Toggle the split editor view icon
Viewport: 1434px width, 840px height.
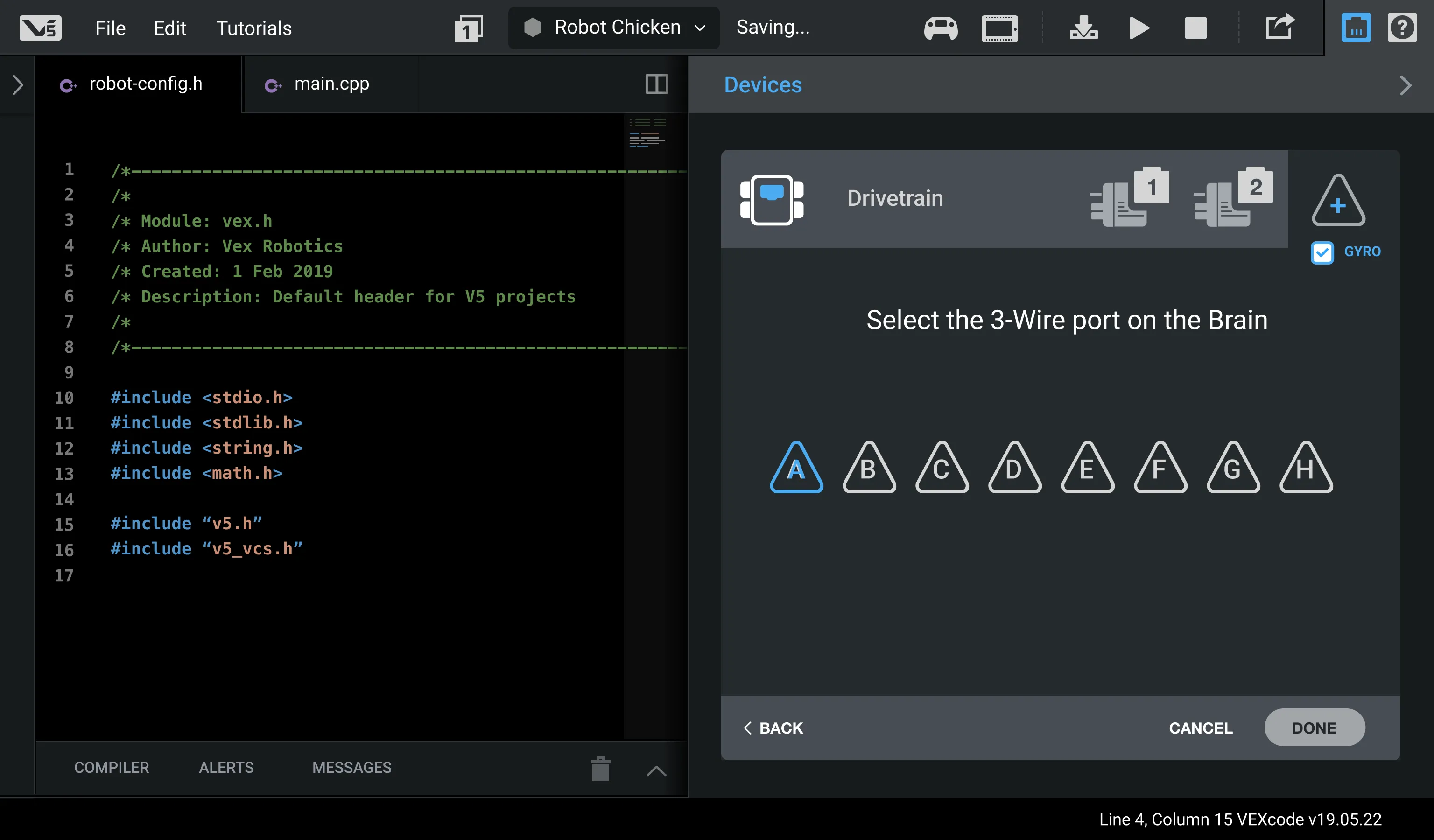(656, 84)
